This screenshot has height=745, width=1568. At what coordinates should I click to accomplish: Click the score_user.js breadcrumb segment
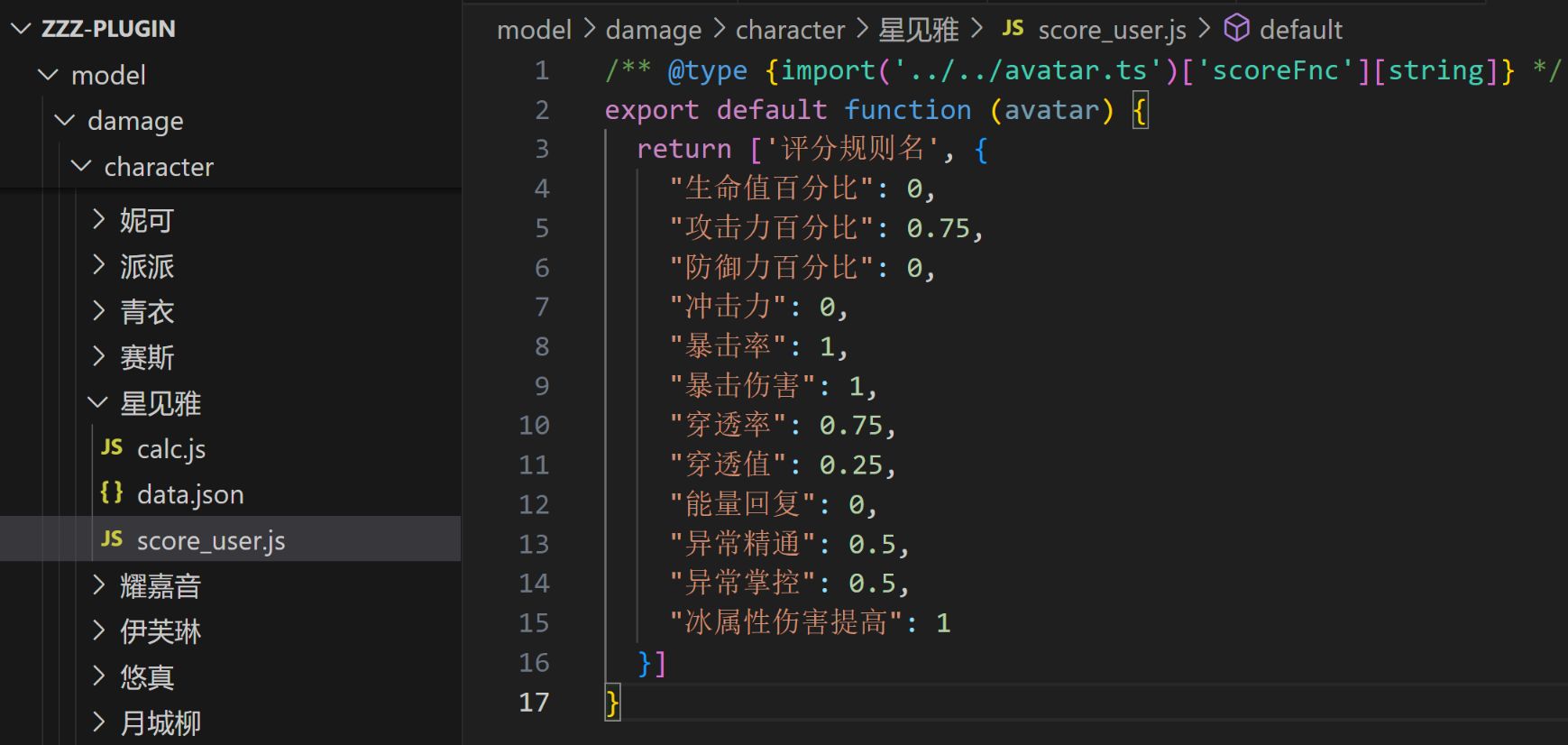click(x=1113, y=30)
